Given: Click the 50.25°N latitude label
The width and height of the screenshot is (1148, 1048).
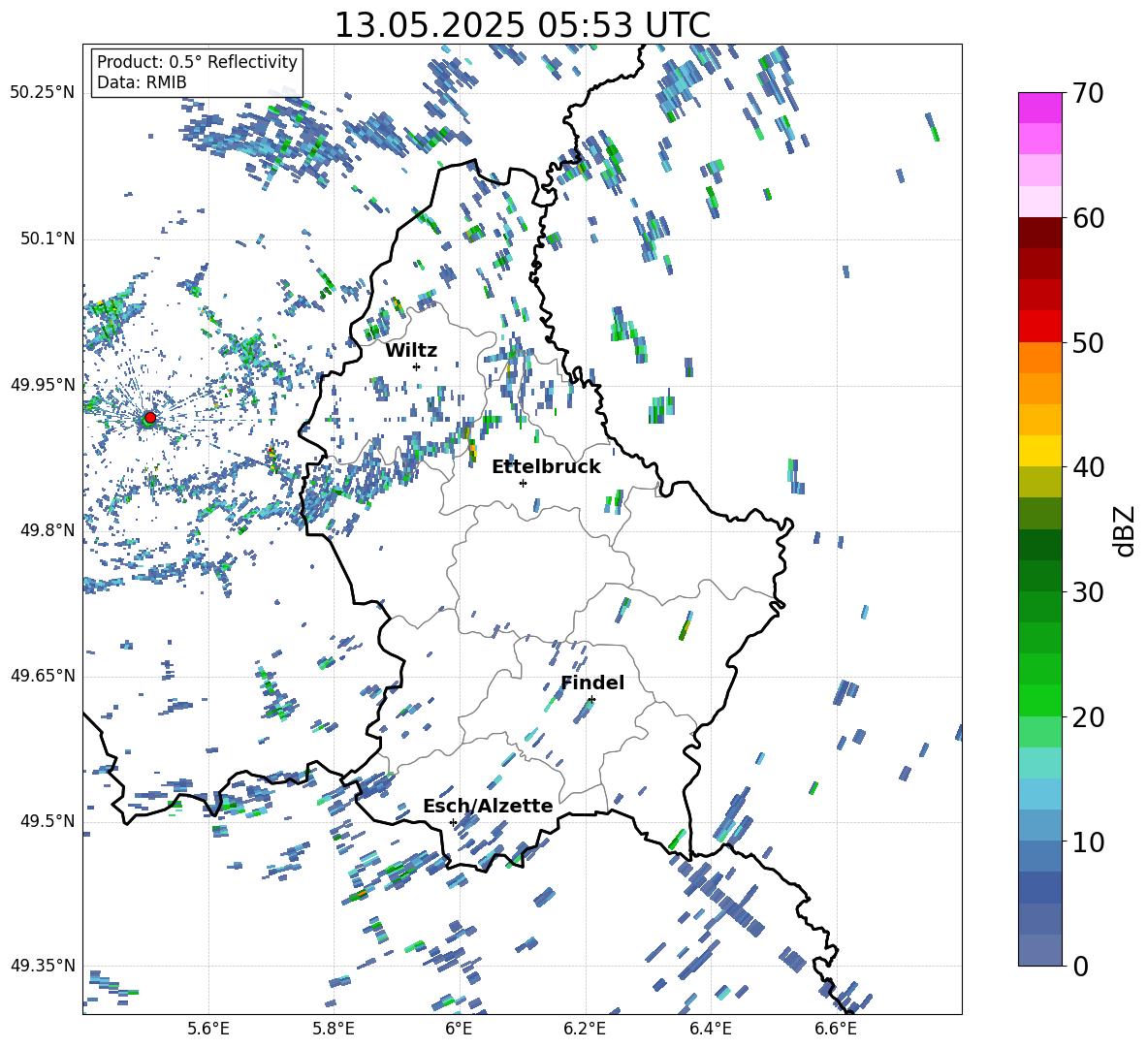Looking at the screenshot, I should tap(43, 93).
